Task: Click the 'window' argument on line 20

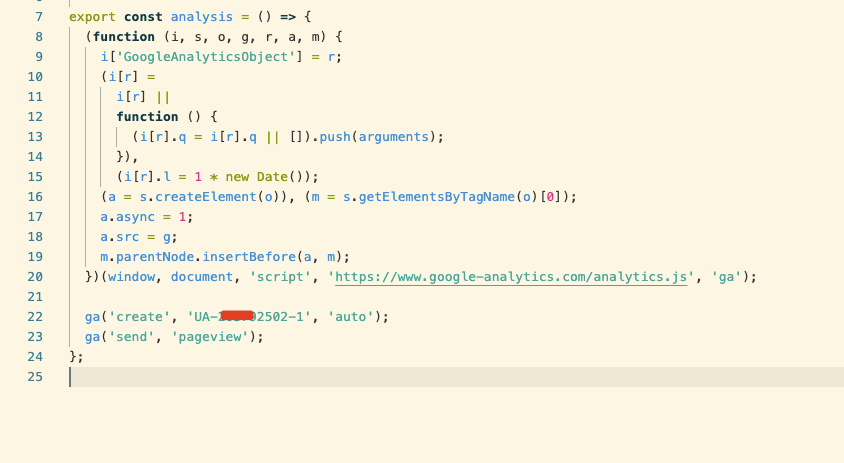Action: pos(131,277)
